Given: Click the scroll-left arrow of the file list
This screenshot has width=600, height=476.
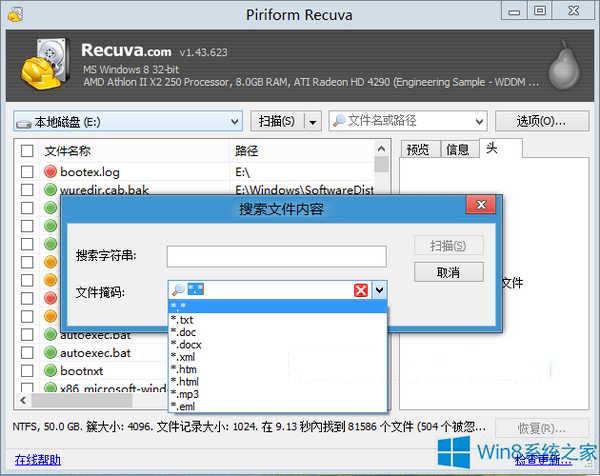Looking at the screenshot, I should [x=23, y=400].
